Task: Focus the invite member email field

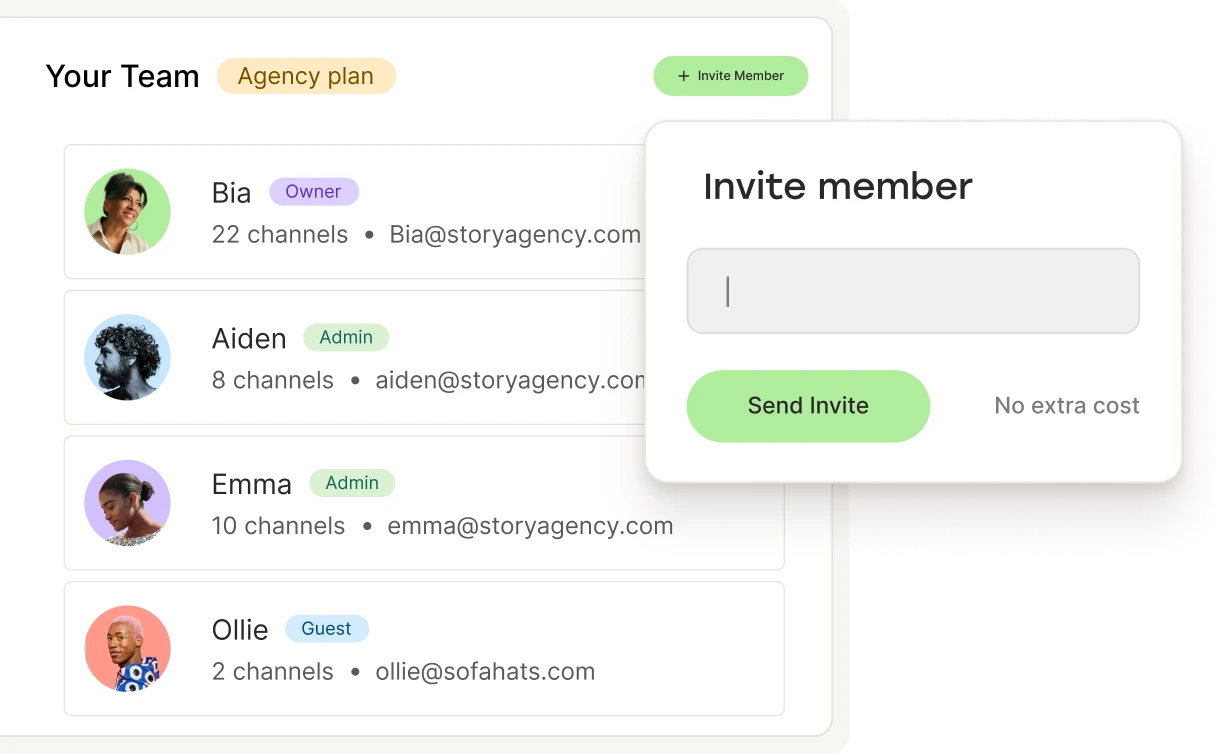Action: [913, 291]
